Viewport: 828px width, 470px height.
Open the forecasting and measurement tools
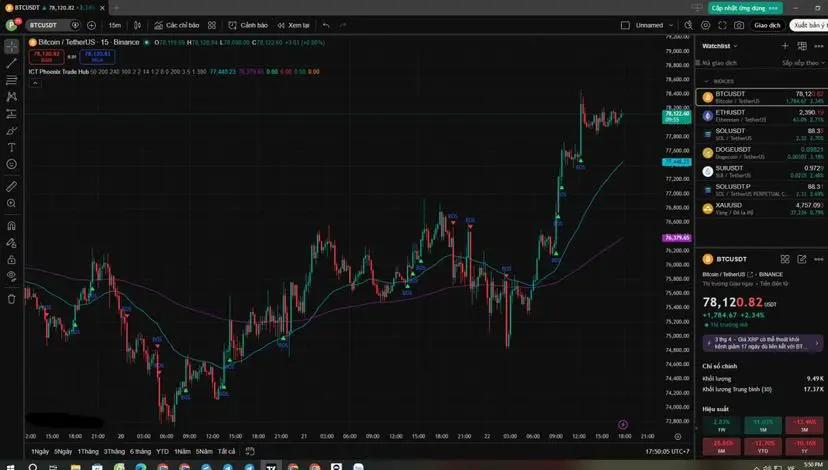(x=12, y=114)
